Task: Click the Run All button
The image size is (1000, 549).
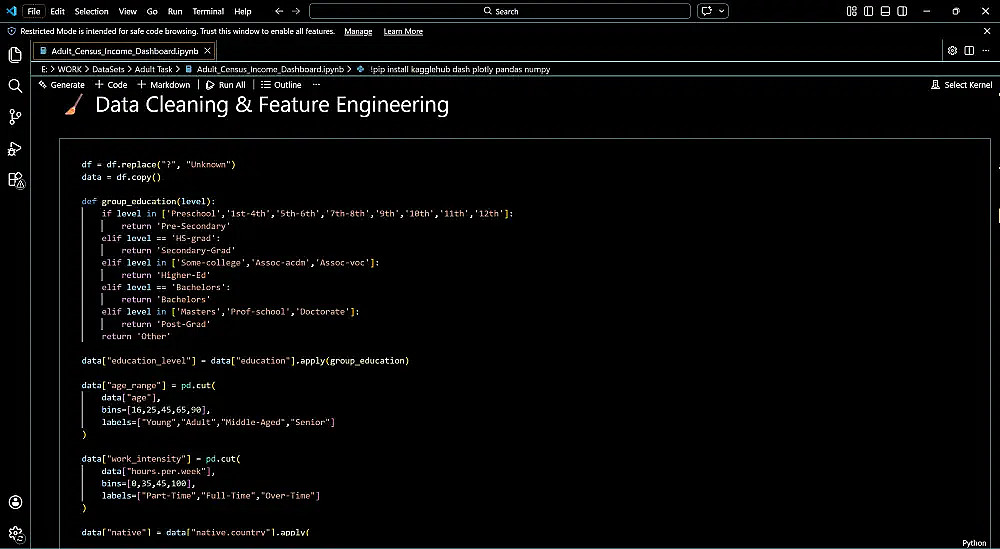Action: (x=226, y=85)
